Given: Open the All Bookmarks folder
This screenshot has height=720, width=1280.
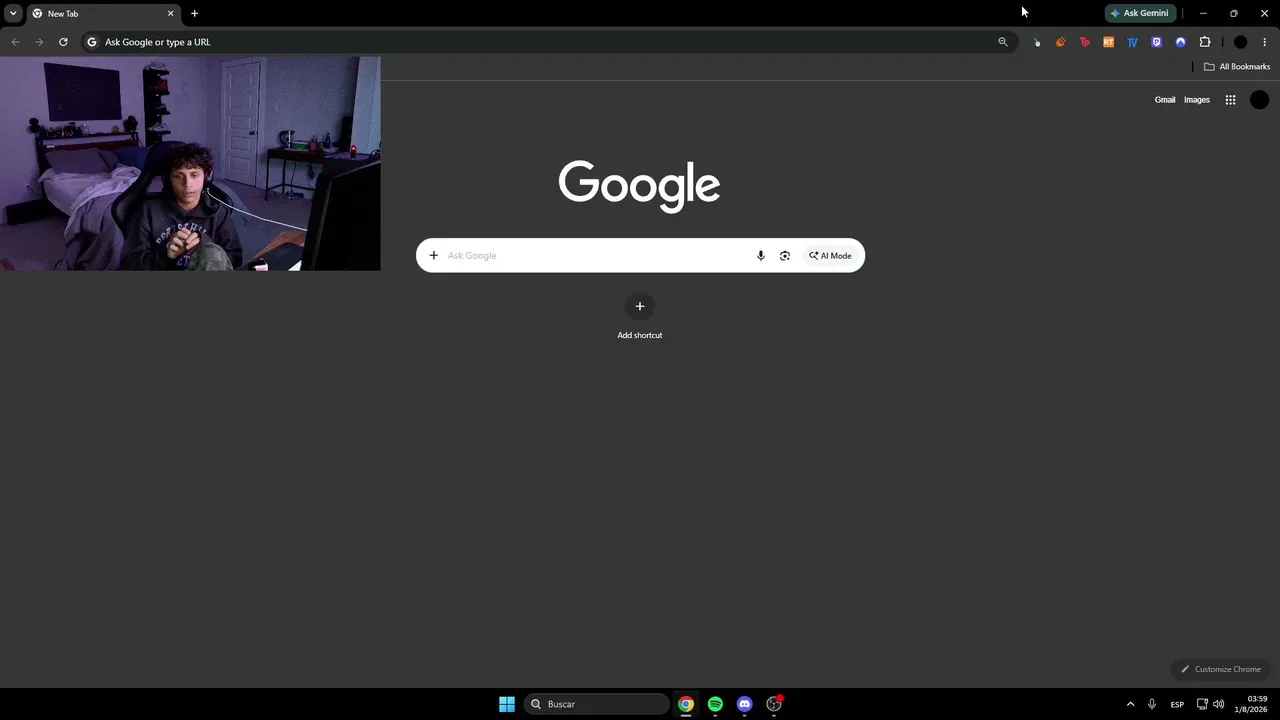Looking at the screenshot, I should point(1237,67).
